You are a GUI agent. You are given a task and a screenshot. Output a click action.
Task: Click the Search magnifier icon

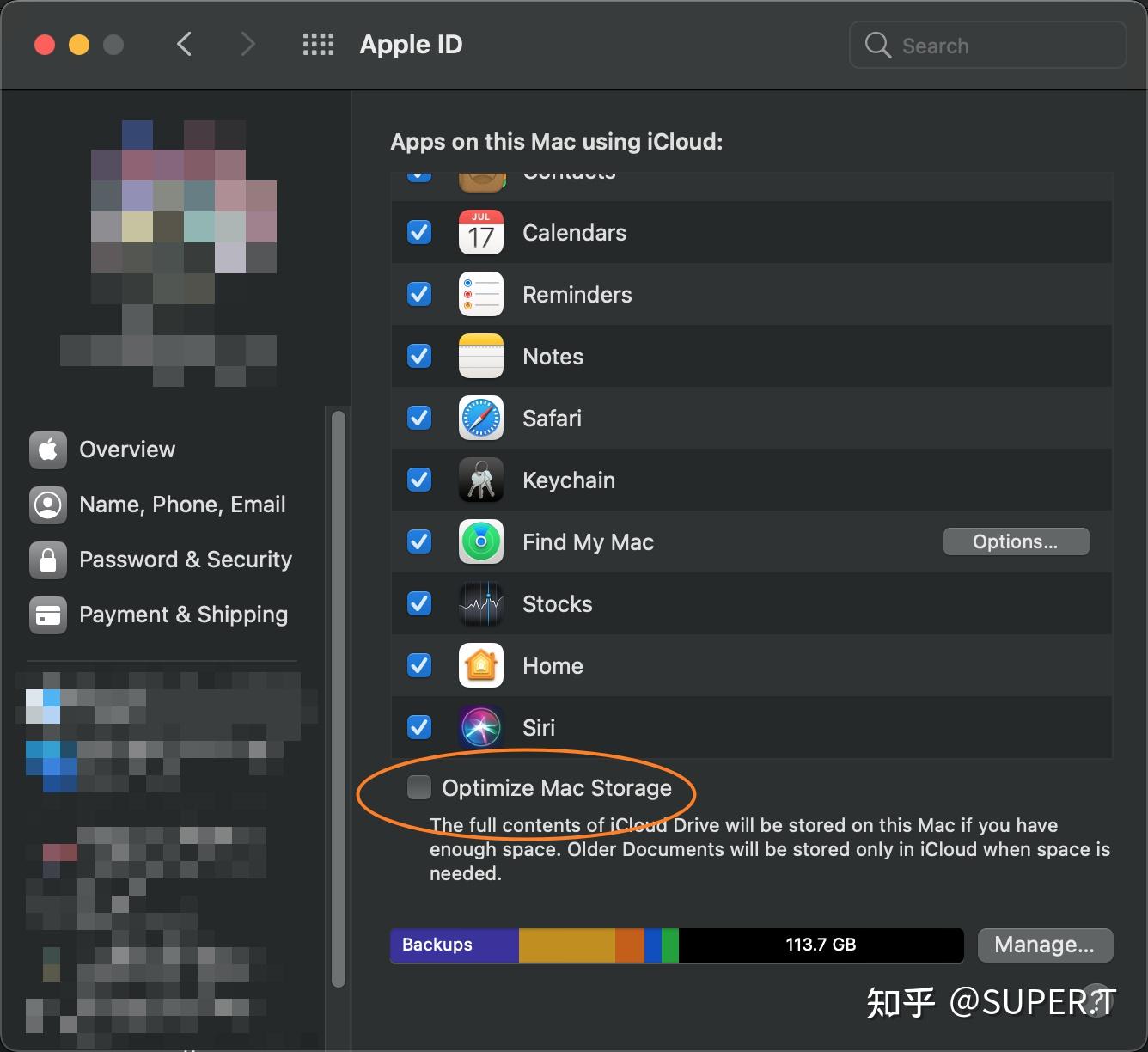click(877, 45)
